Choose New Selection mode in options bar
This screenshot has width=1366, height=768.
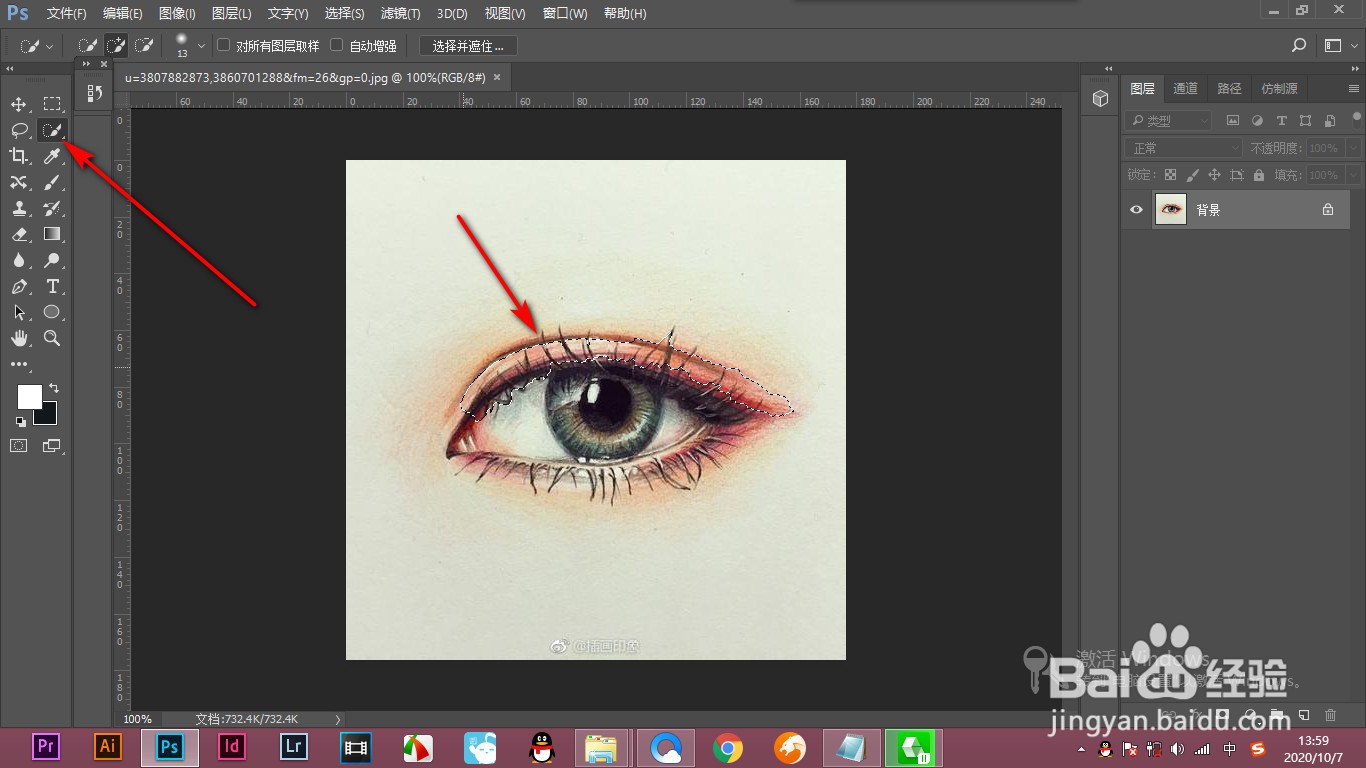[88, 45]
